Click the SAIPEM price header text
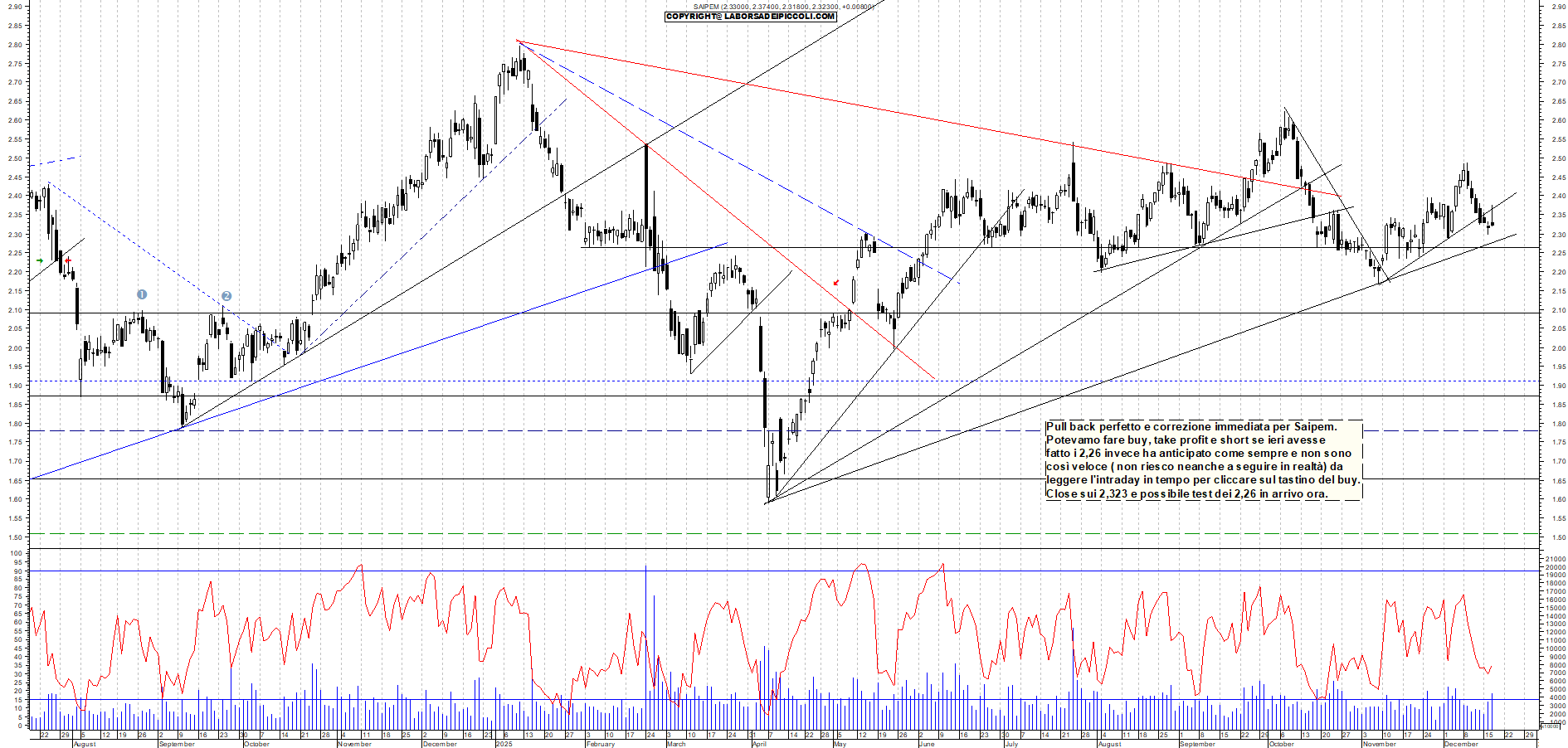This screenshot has width=1568, height=748. click(x=783, y=7)
